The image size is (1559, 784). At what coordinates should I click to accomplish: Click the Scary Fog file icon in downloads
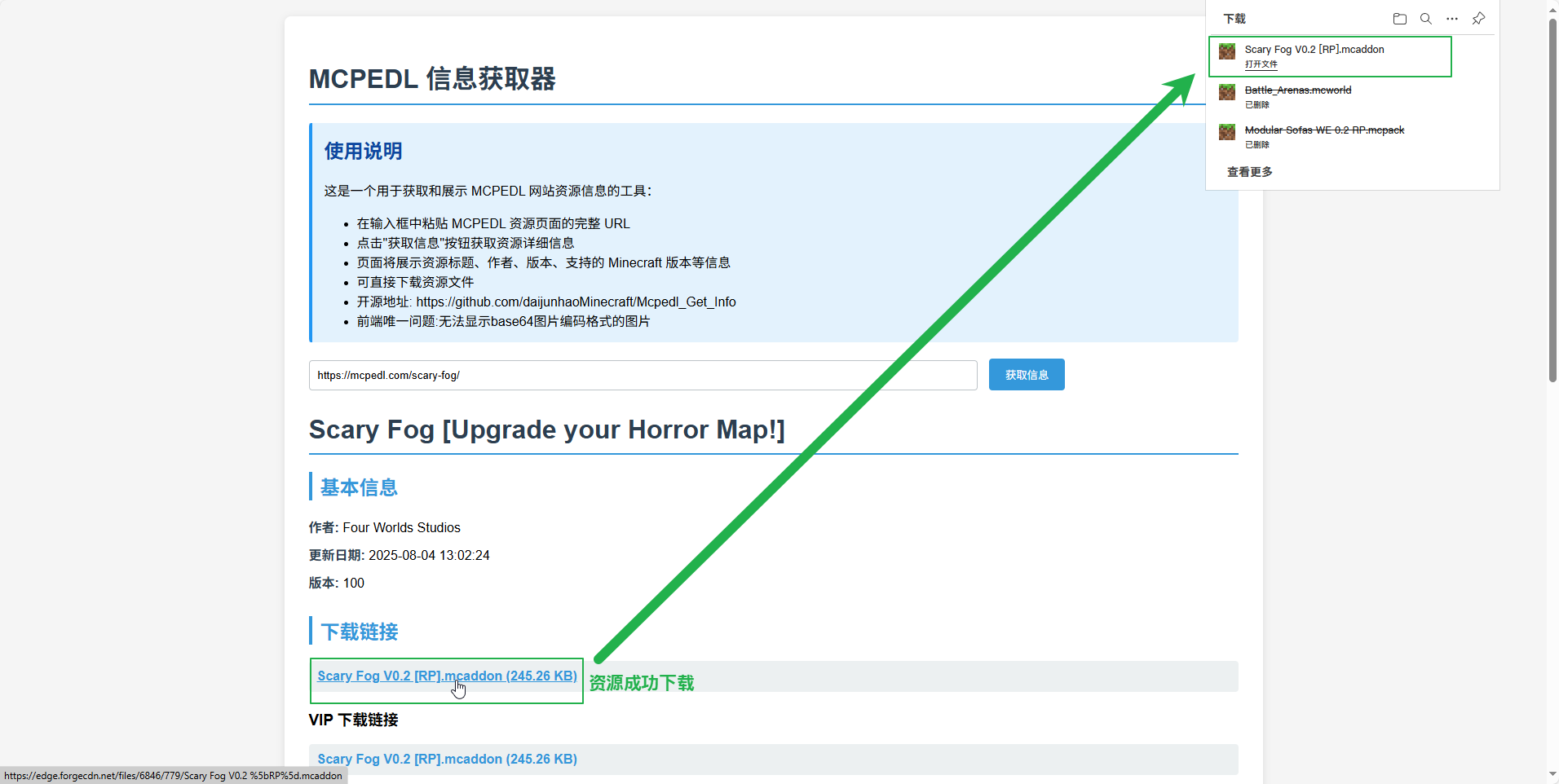click(x=1226, y=52)
